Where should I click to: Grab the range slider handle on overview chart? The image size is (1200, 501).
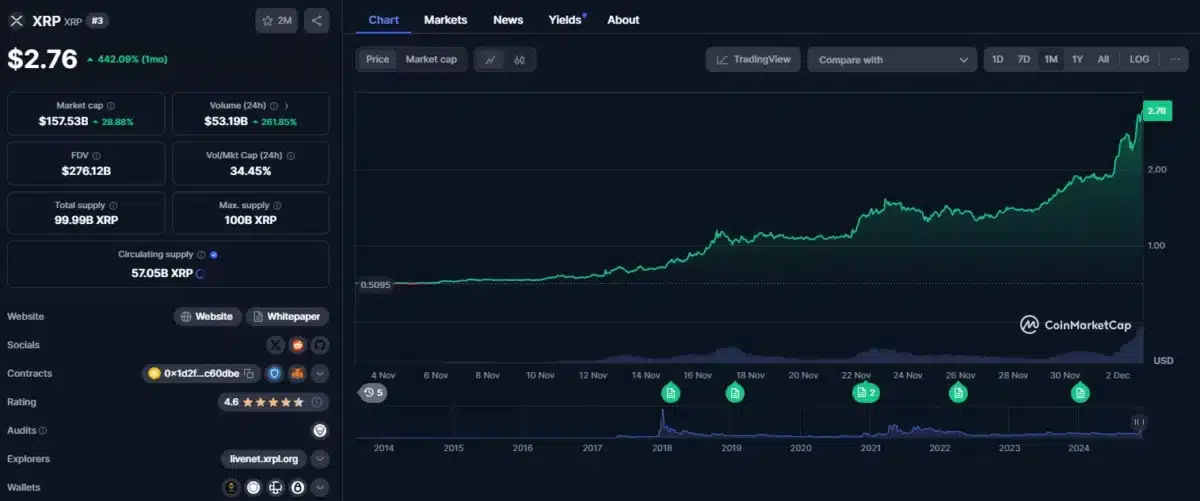point(1138,422)
